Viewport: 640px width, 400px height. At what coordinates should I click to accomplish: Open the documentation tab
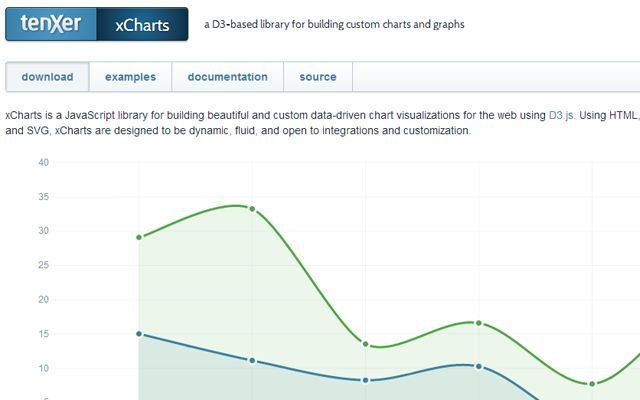tap(227, 77)
